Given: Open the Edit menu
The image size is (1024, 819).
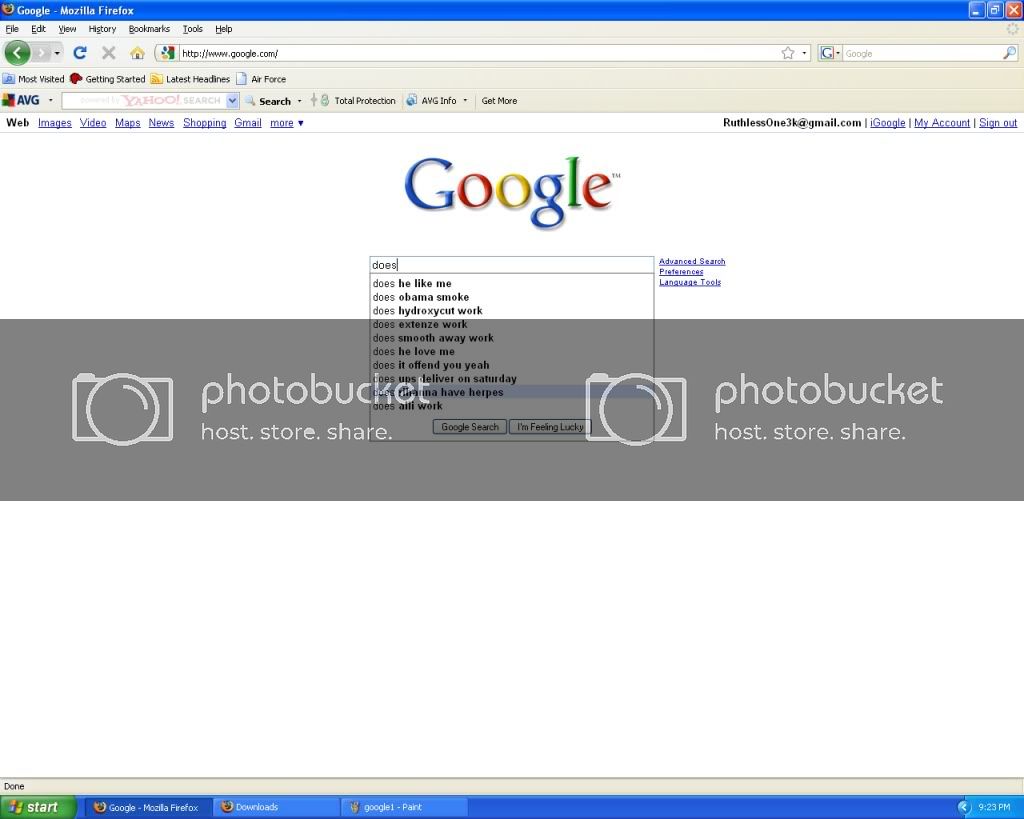Looking at the screenshot, I should [x=39, y=29].
